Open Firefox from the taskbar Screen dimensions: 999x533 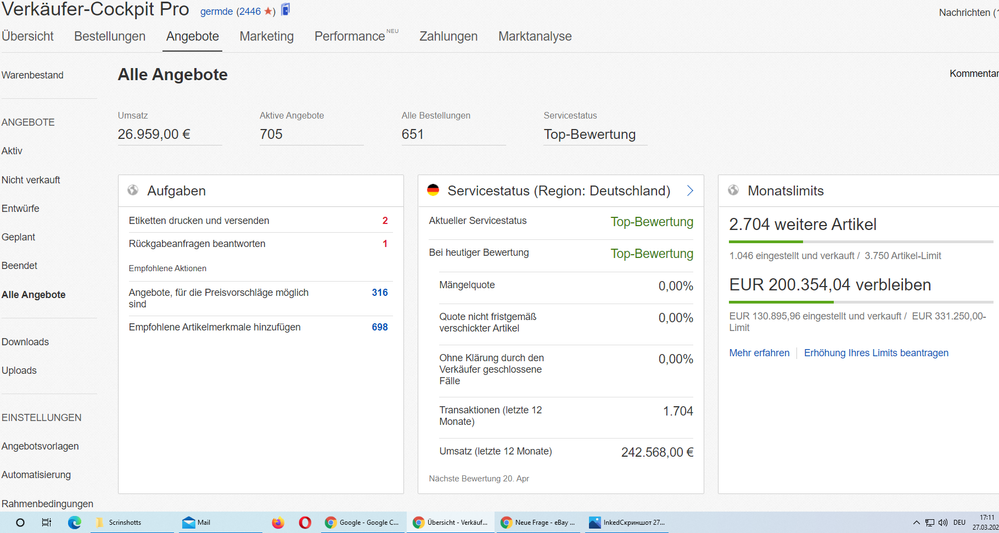point(278,522)
